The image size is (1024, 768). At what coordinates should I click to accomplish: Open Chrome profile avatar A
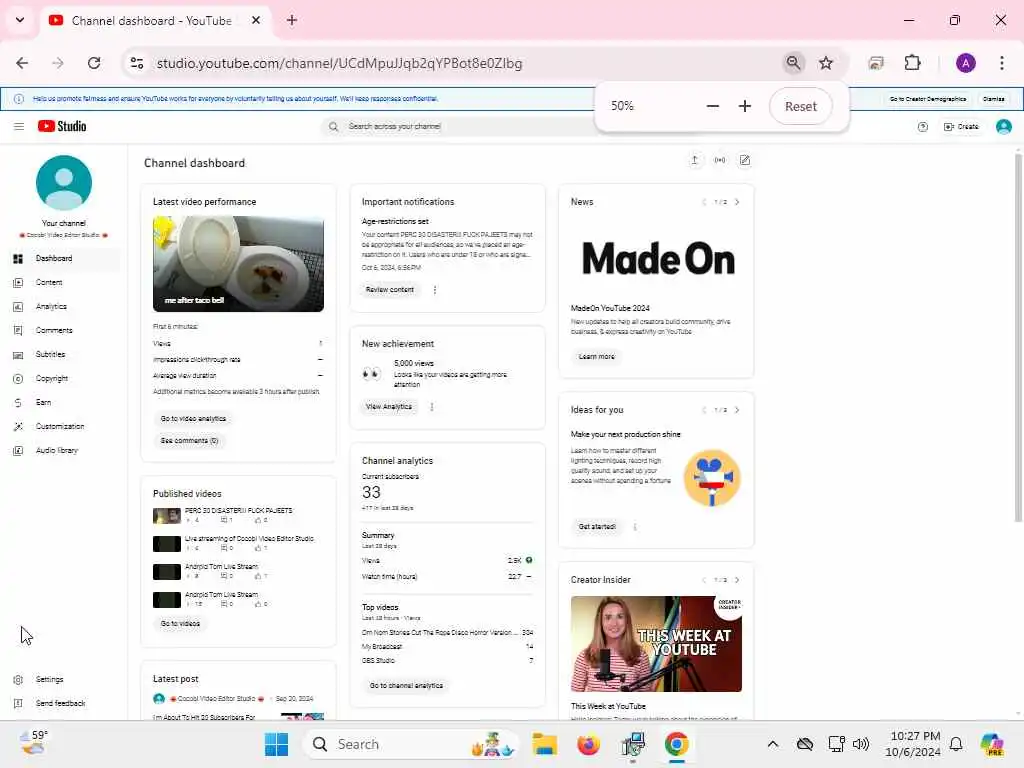(x=966, y=63)
